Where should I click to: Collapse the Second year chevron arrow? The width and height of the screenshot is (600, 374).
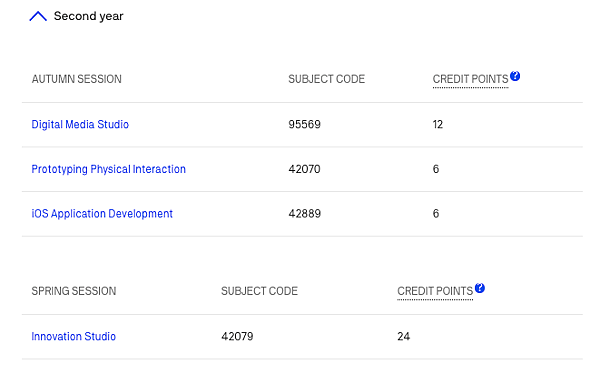click(x=38, y=16)
